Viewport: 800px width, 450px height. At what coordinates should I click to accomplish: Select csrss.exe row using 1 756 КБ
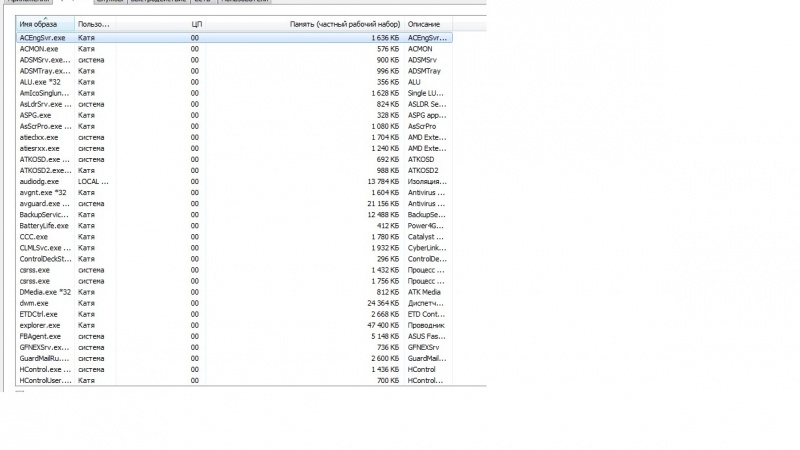234,281
